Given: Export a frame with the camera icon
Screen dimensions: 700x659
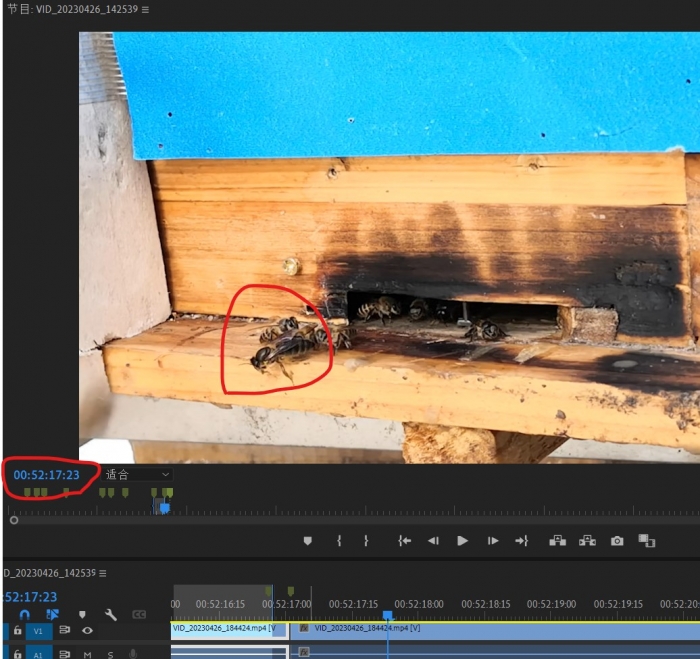Looking at the screenshot, I should point(617,541).
